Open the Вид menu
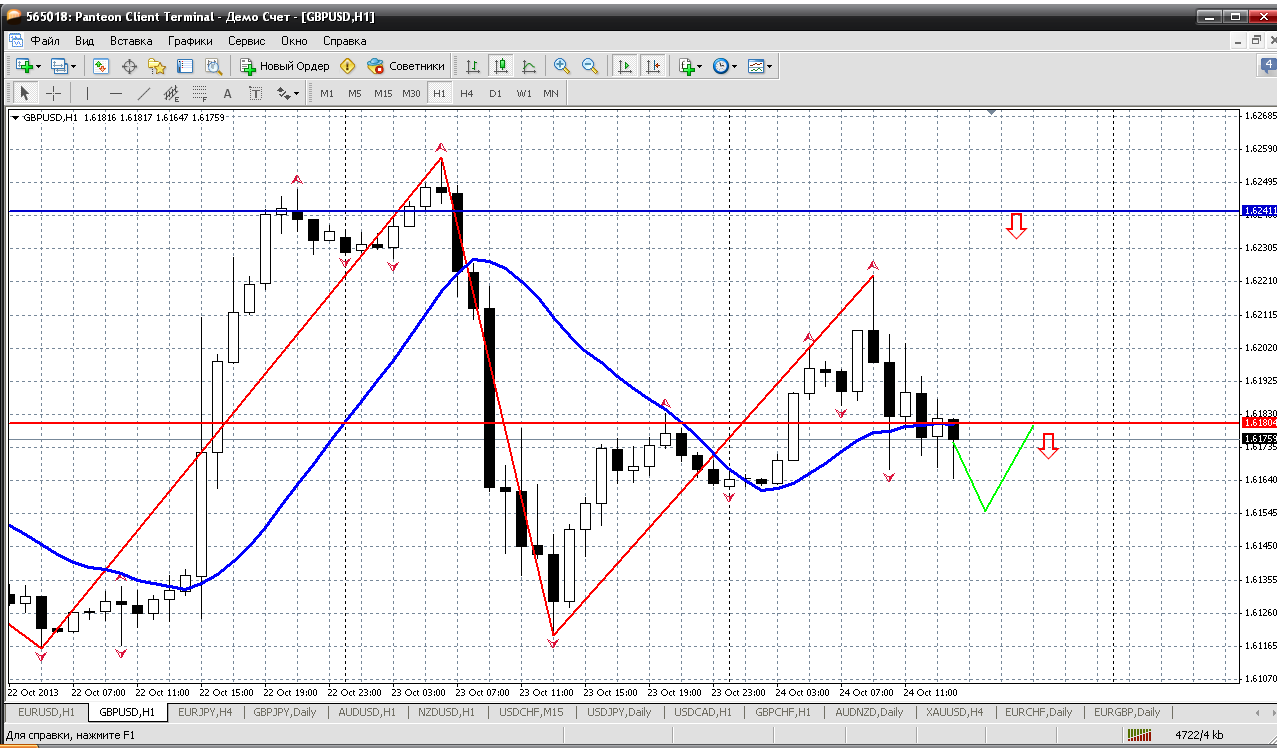 (85, 41)
